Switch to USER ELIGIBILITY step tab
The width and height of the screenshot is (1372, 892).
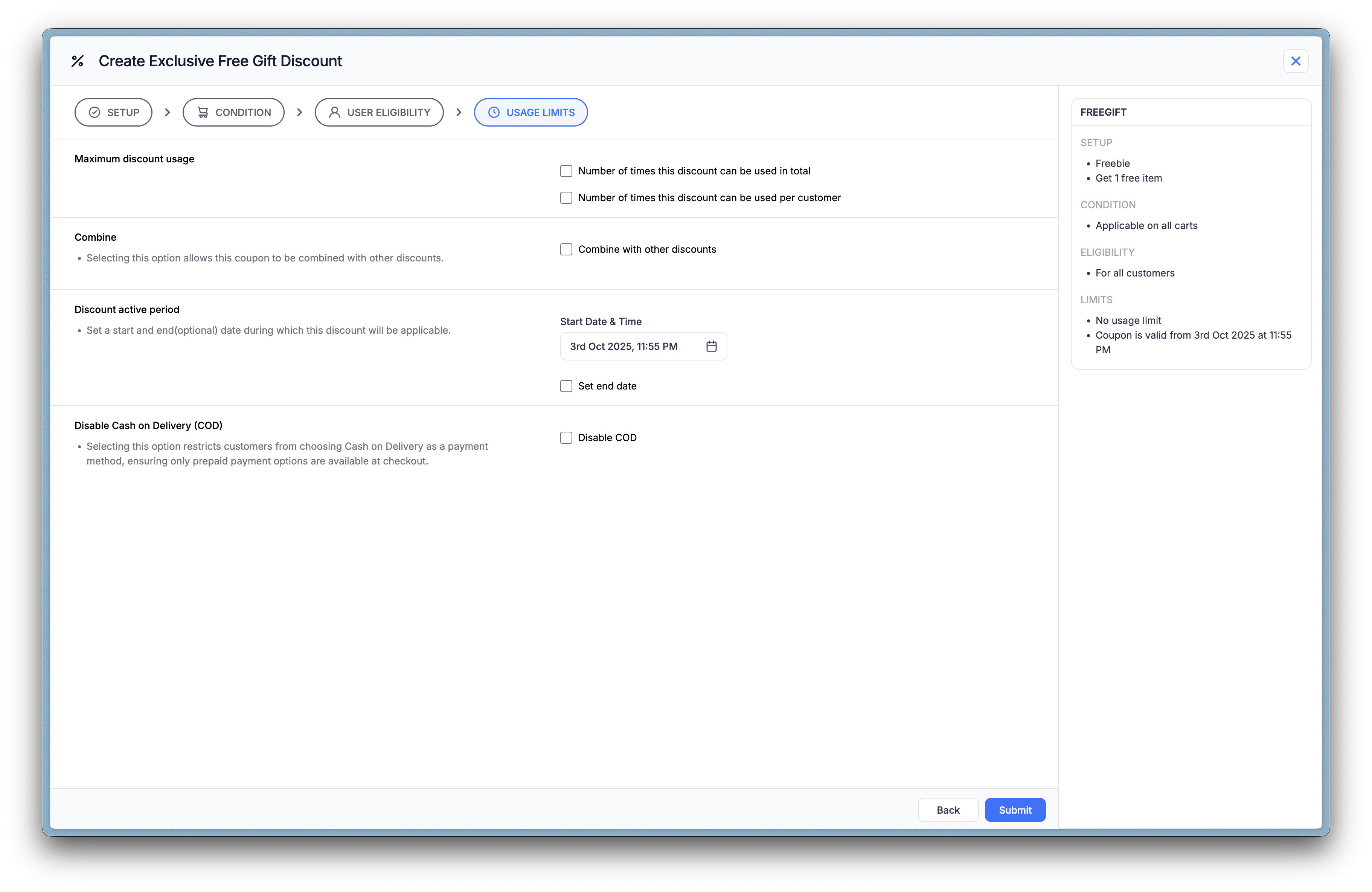pos(379,112)
